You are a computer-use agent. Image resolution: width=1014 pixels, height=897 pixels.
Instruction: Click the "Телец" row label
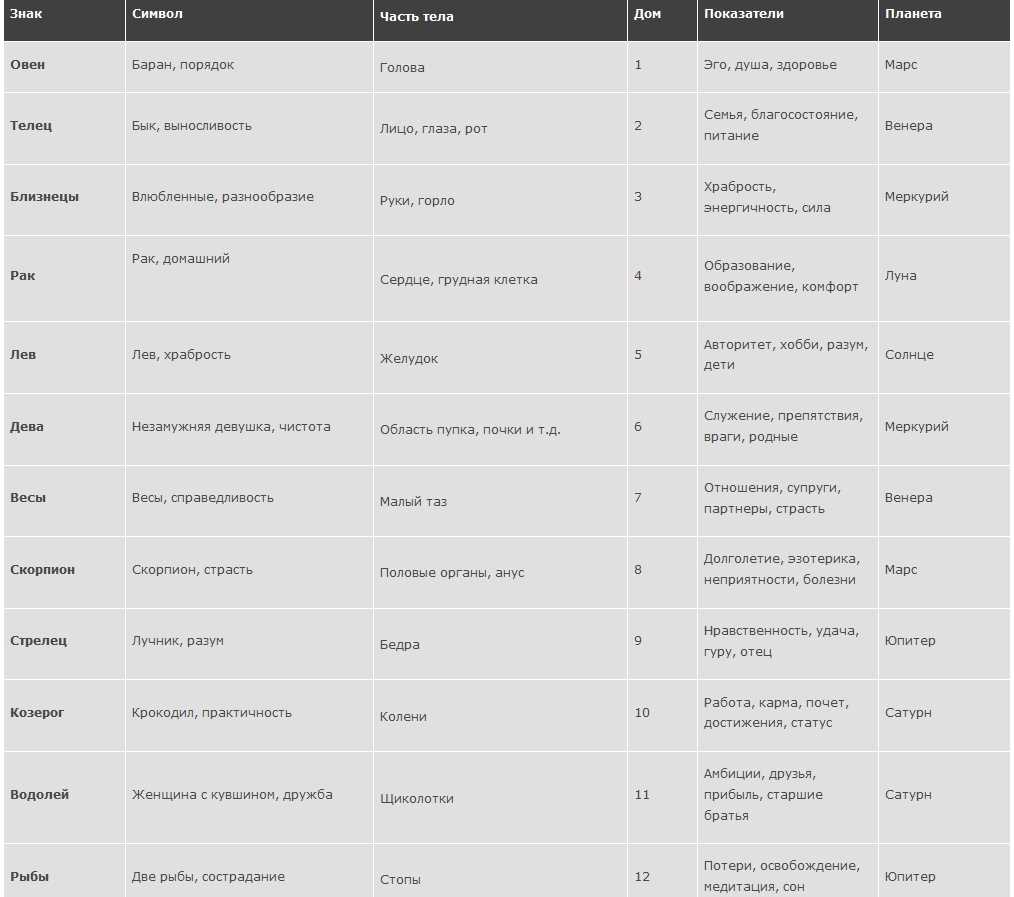[x=31, y=126]
